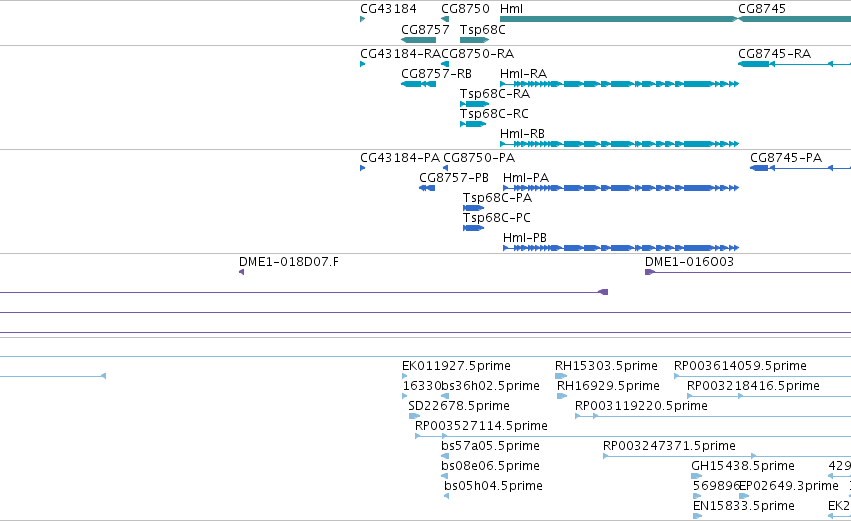Screen dimensions: 851x521
Task: Select the CG8745-PA protein label
Action: pyautogui.click(x=786, y=158)
